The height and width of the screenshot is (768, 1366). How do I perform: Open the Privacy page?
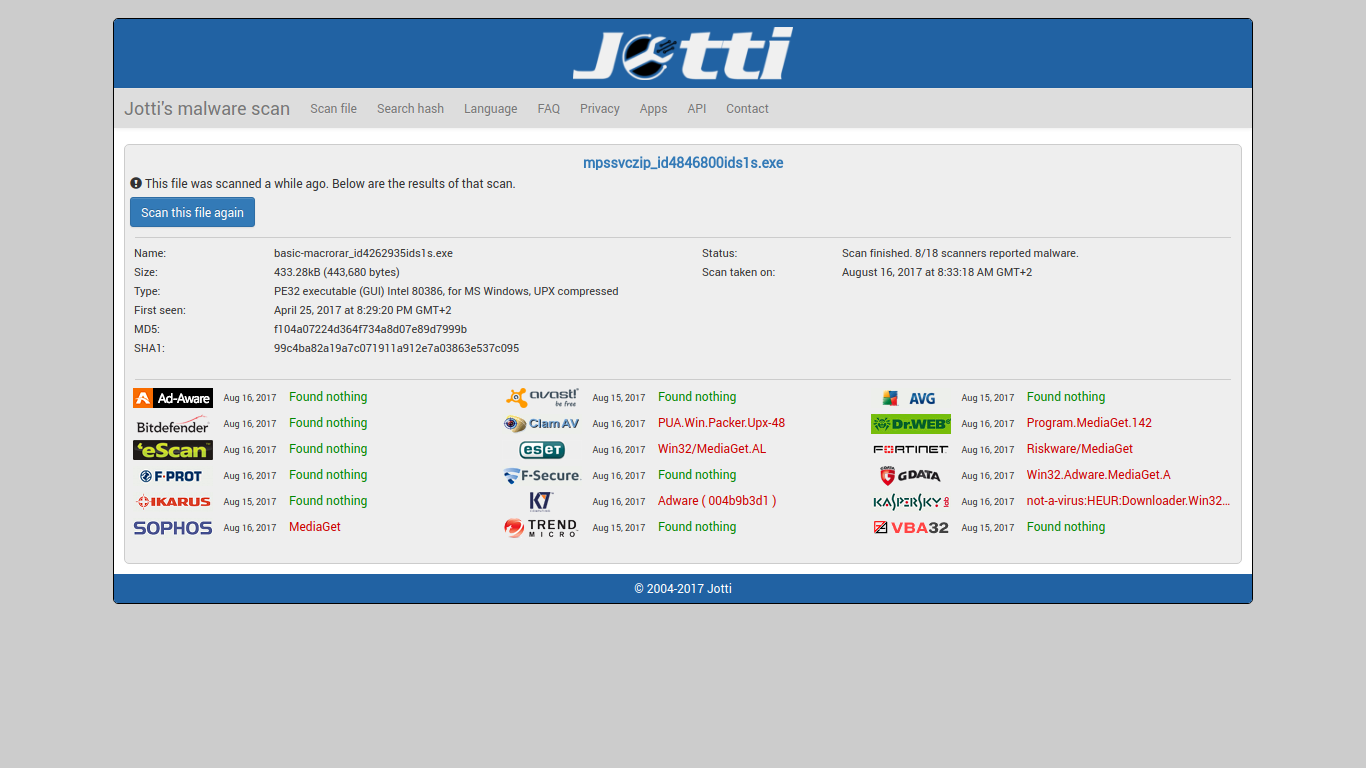pos(600,109)
